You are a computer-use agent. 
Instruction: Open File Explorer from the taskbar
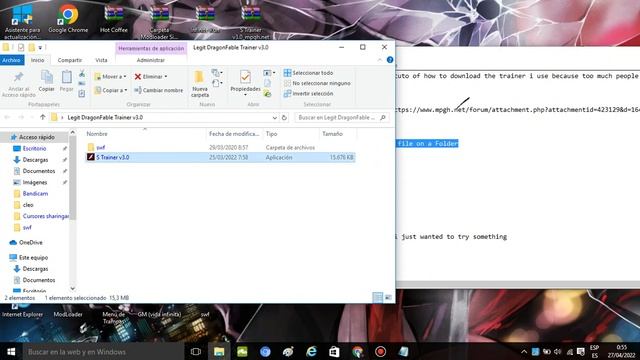tap(219, 351)
